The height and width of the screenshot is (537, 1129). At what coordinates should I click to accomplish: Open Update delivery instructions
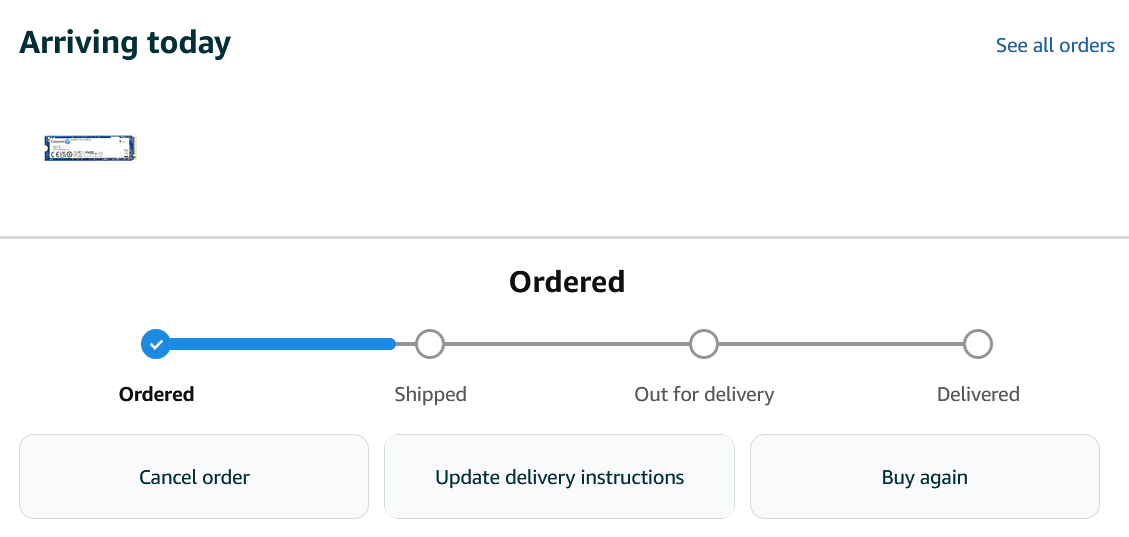pos(559,477)
